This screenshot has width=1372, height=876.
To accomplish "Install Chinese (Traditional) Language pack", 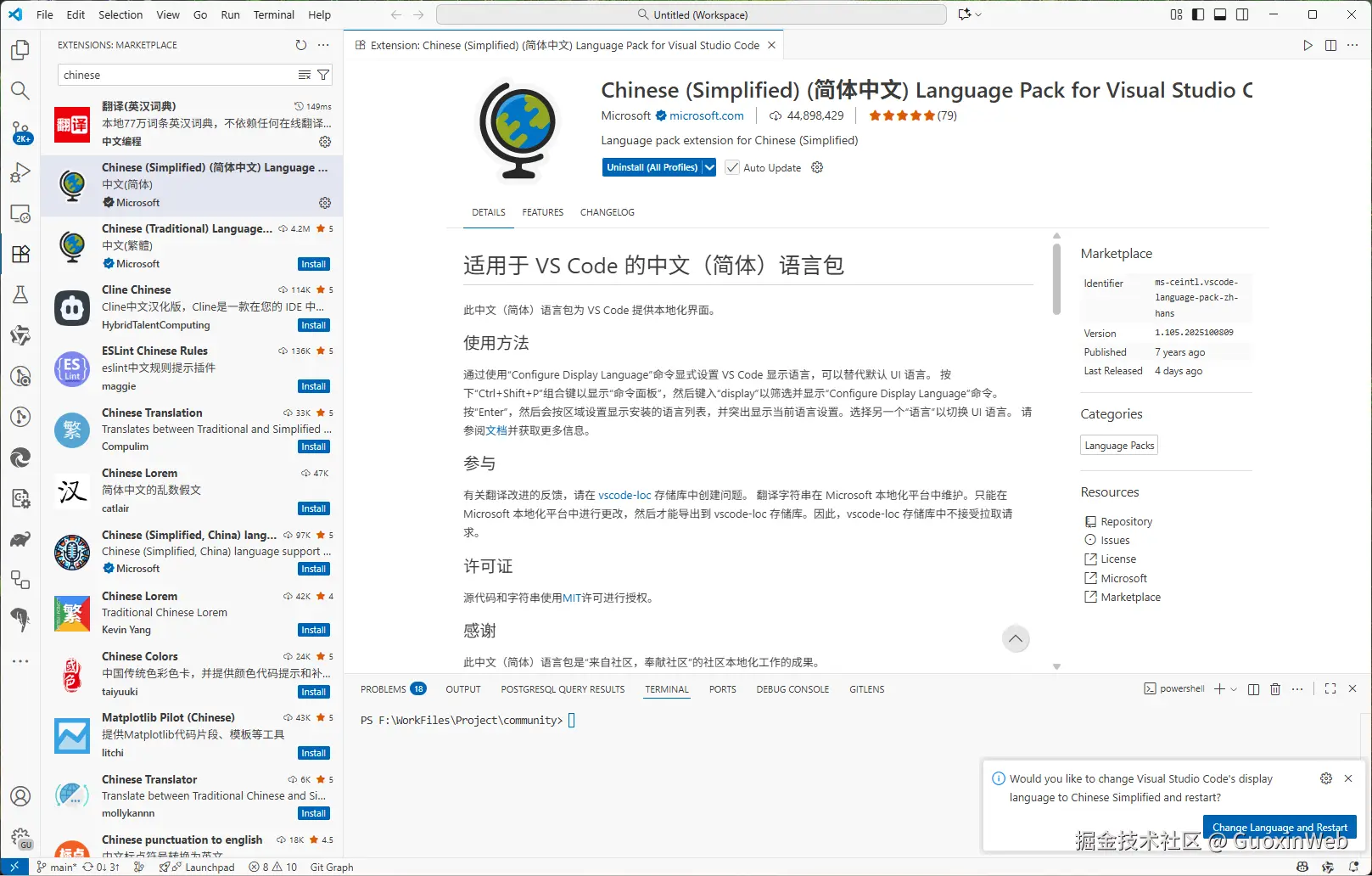I will (314, 264).
